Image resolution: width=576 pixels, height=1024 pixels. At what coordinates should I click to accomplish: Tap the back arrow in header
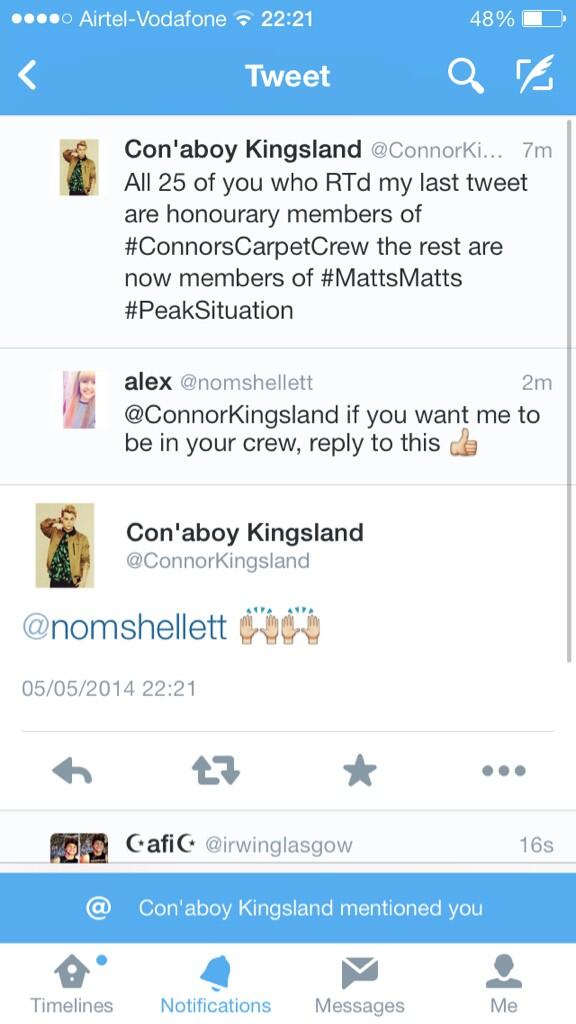click(x=27, y=76)
